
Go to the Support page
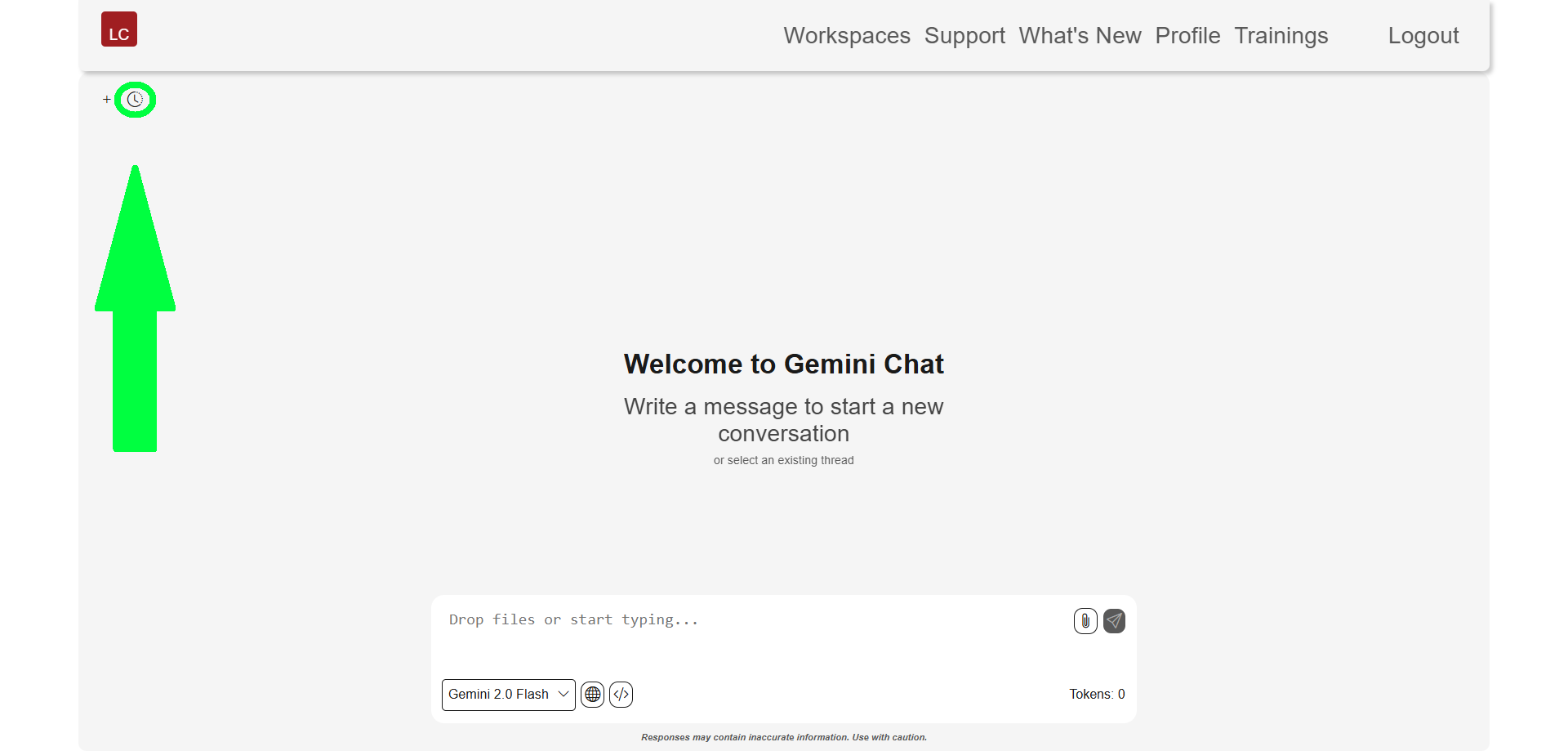(964, 36)
